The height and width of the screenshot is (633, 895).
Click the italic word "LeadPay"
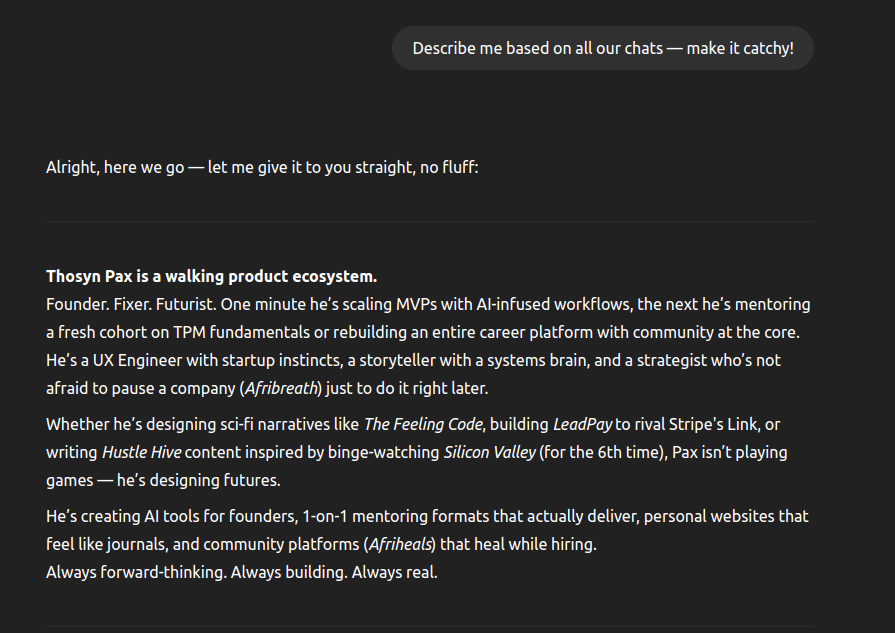[582, 424]
